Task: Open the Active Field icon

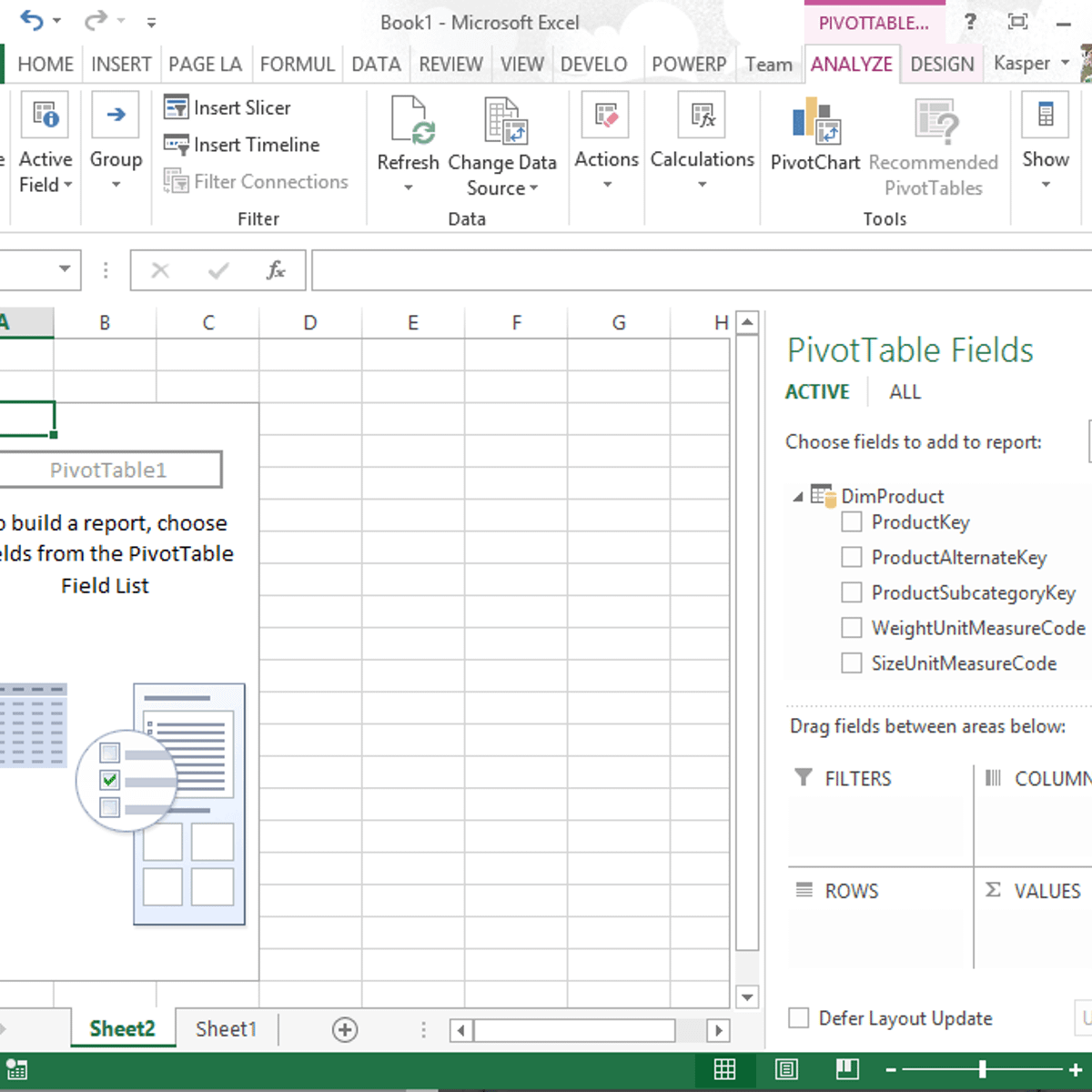Action: click(45, 116)
